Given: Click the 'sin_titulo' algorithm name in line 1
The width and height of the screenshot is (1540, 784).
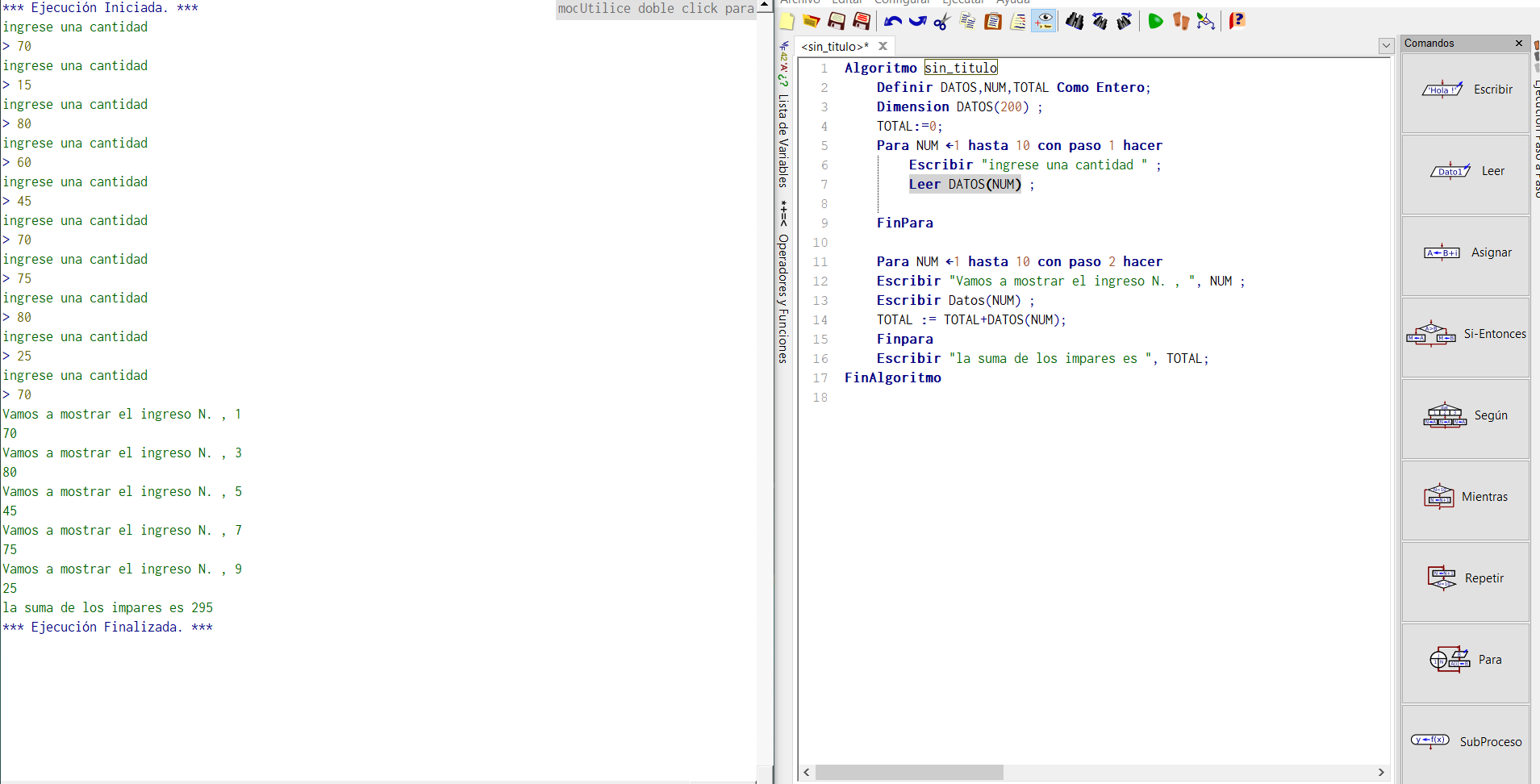Looking at the screenshot, I should 961,68.
